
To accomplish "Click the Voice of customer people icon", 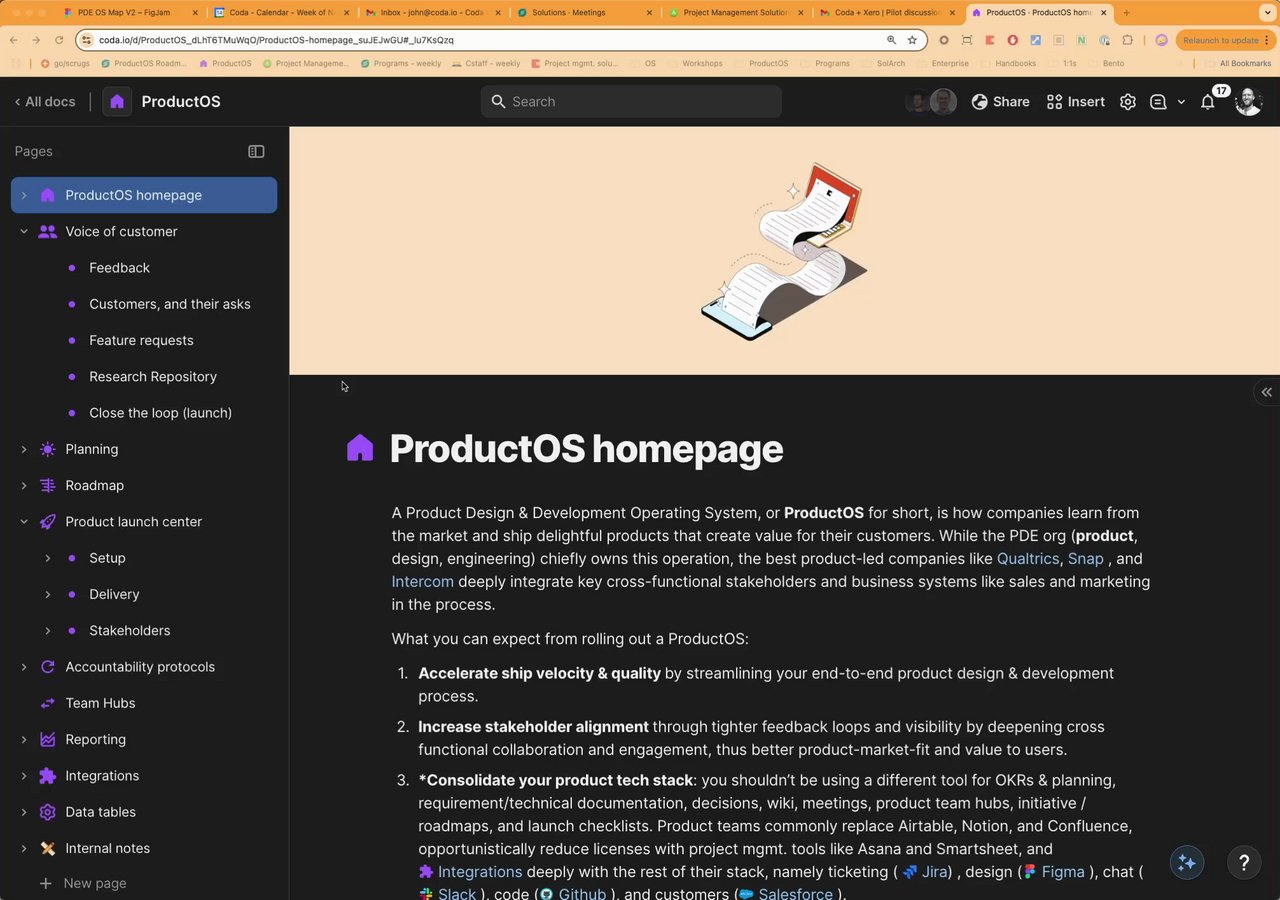I will [47, 231].
